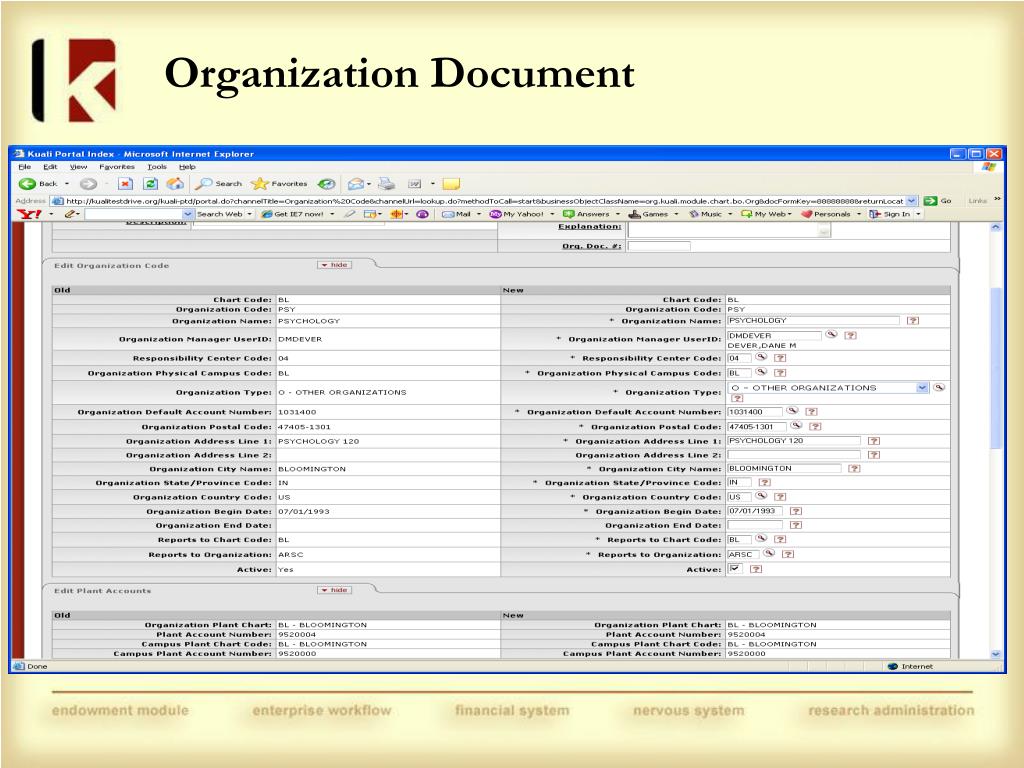Open the Tools menu
The width and height of the screenshot is (1024, 768).
(157, 167)
